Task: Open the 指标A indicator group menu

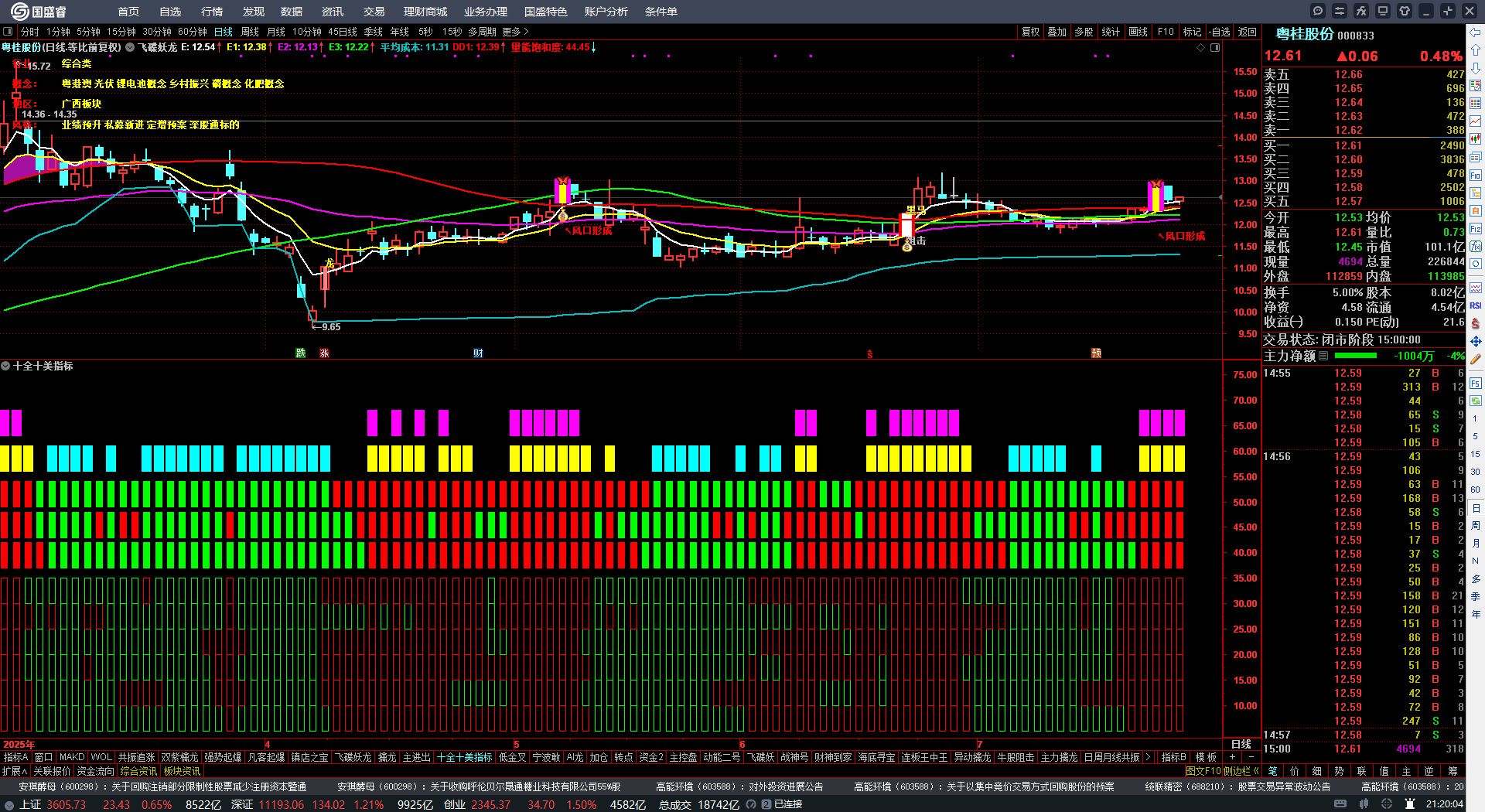Action: click(15, 757)
